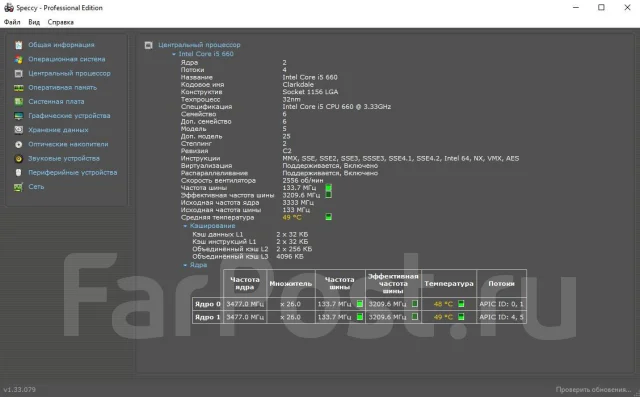Click the Множитель column header
The image size is (640, 397).
click(290, 284)
